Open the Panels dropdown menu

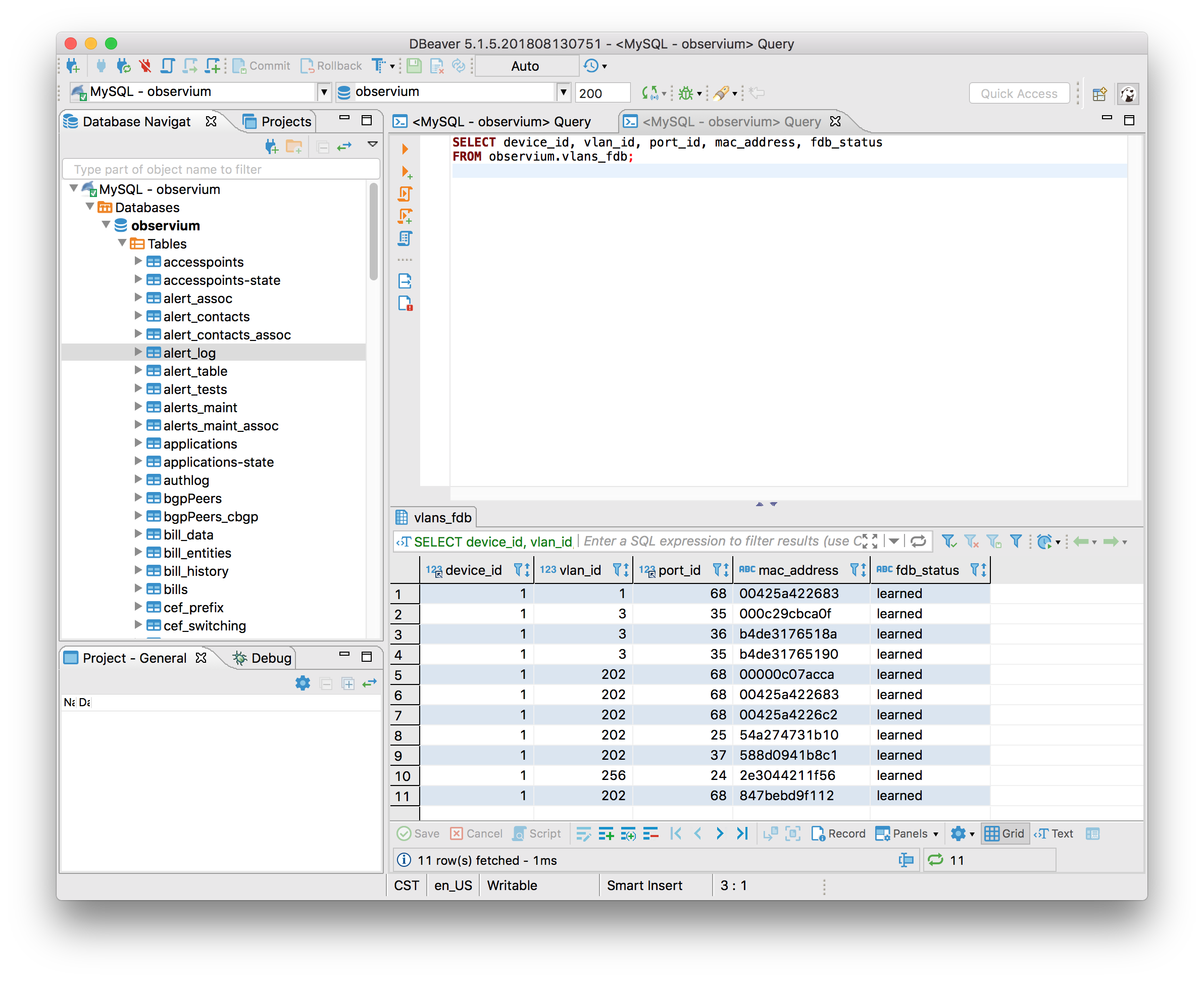click(x=907, y=833)
